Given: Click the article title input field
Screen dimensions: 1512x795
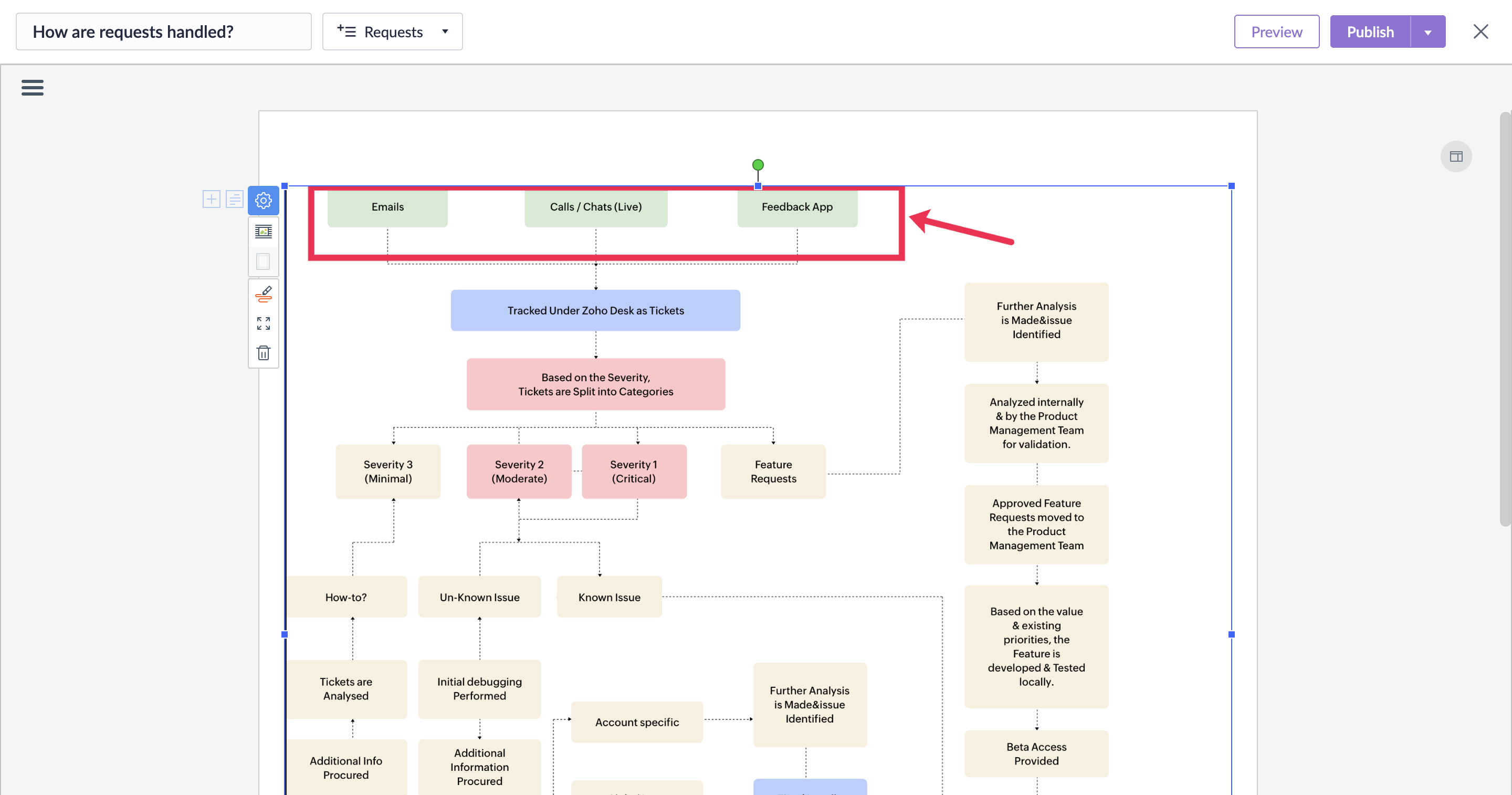Looking at the screenshot, I should coord(163,32).
